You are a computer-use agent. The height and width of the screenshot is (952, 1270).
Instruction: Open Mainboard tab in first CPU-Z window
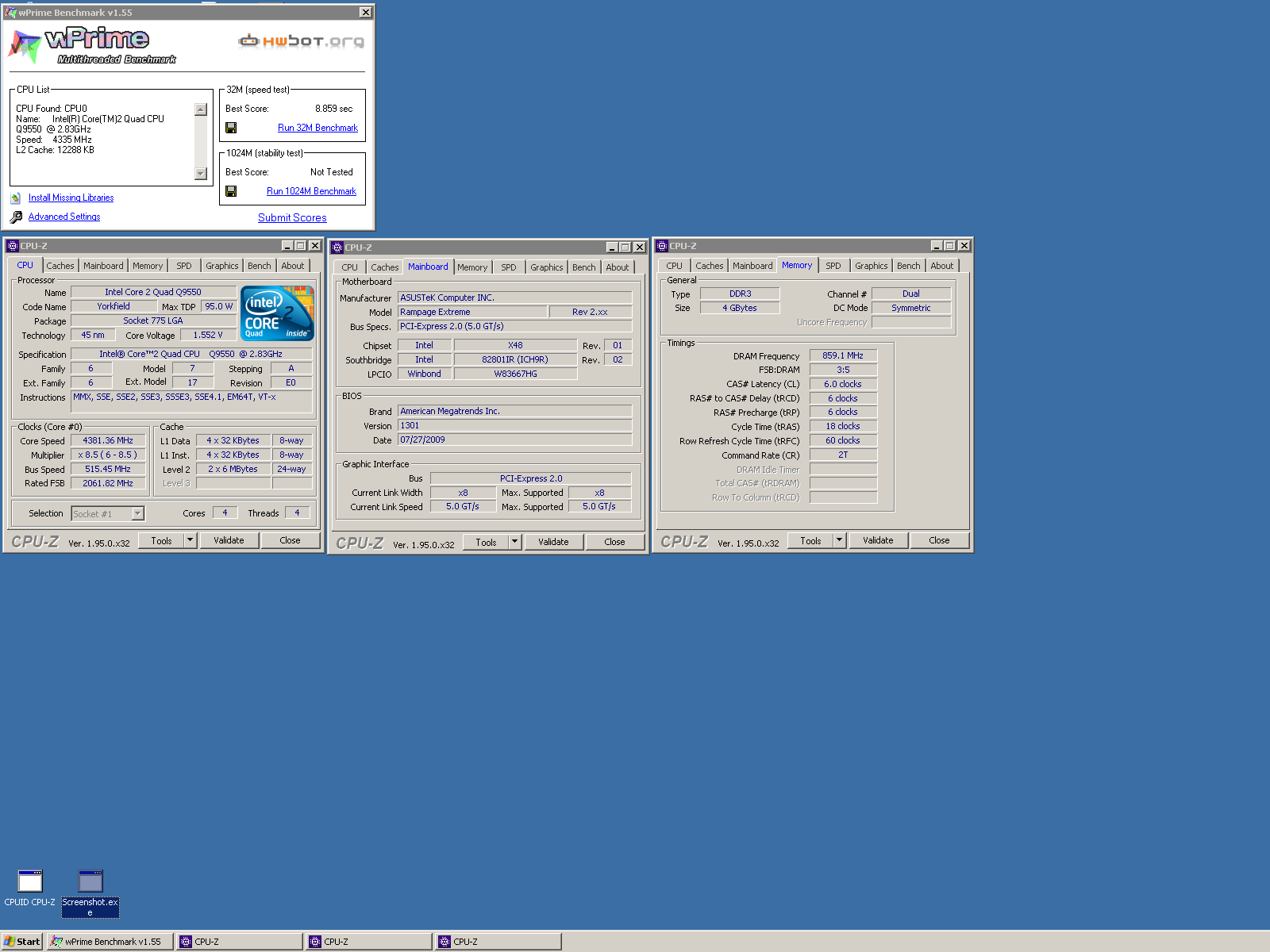(x=103, y=266)
